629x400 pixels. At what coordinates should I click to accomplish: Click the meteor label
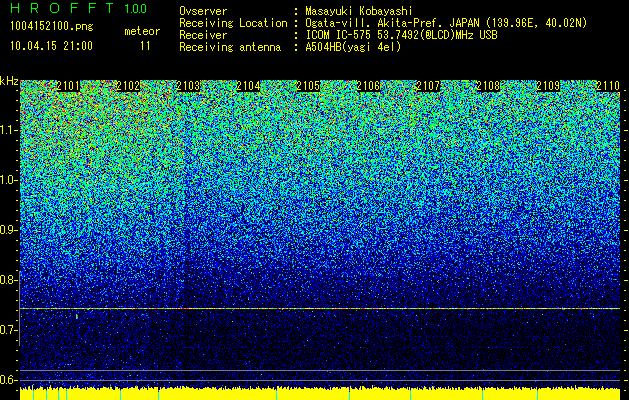pyautogui.click(x=142, y=31)
